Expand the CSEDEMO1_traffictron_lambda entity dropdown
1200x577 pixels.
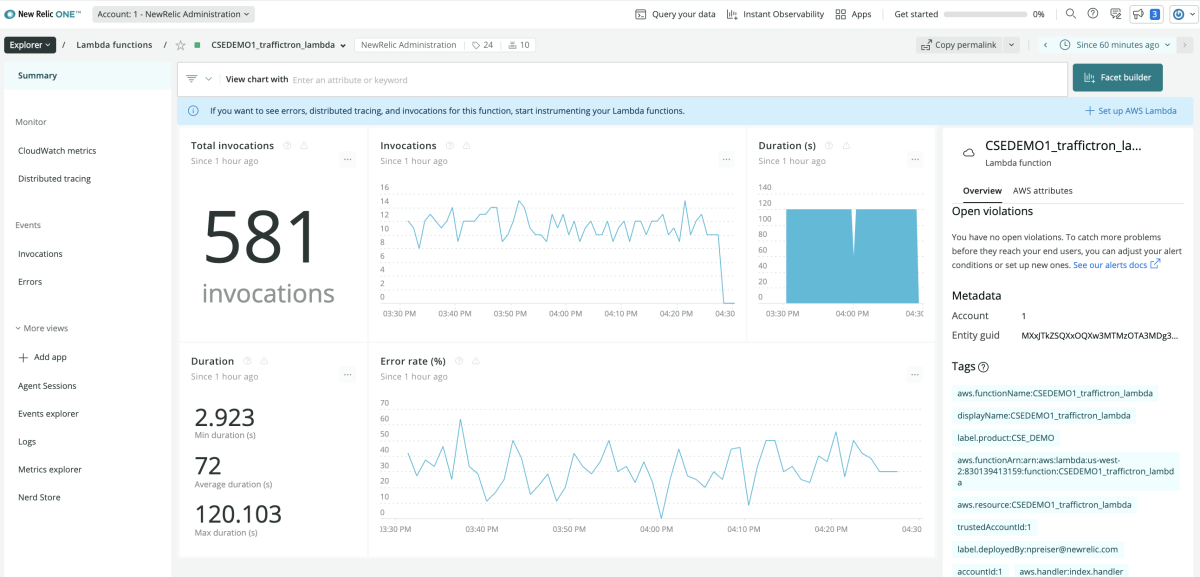[343, 46]
